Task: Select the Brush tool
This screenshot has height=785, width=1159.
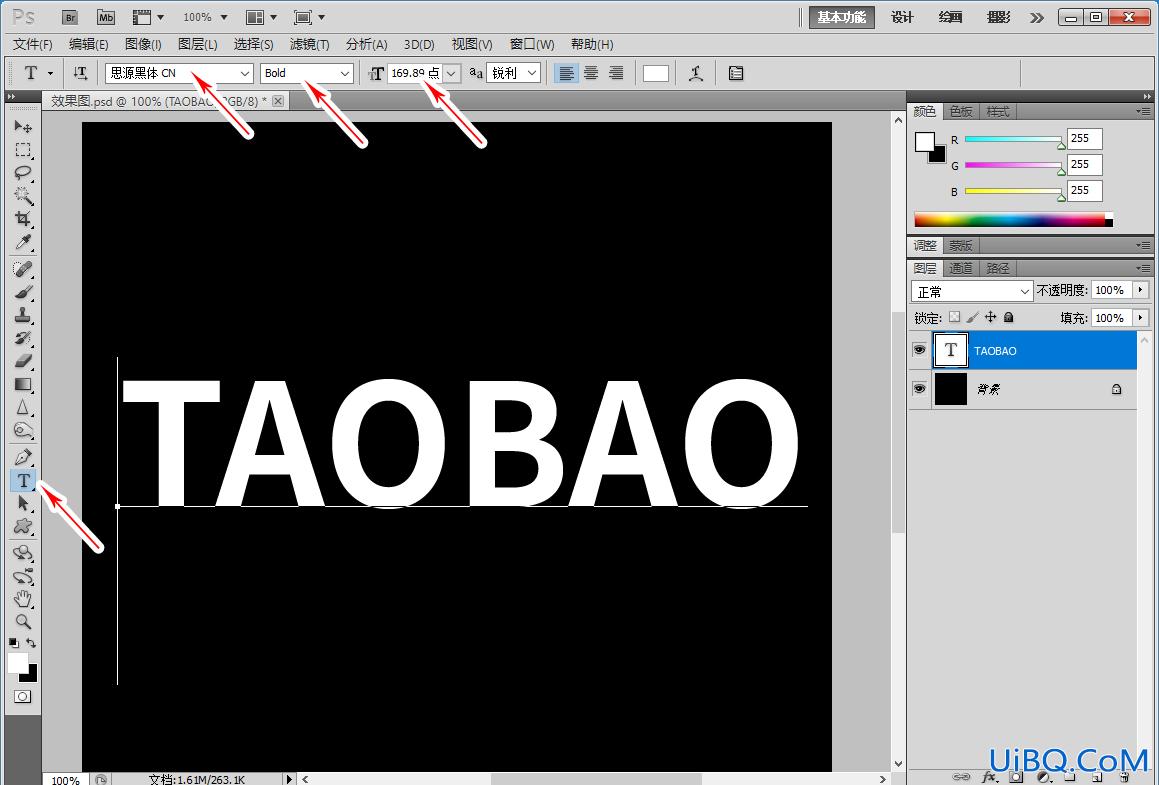Action: click(x=23, y=292)
